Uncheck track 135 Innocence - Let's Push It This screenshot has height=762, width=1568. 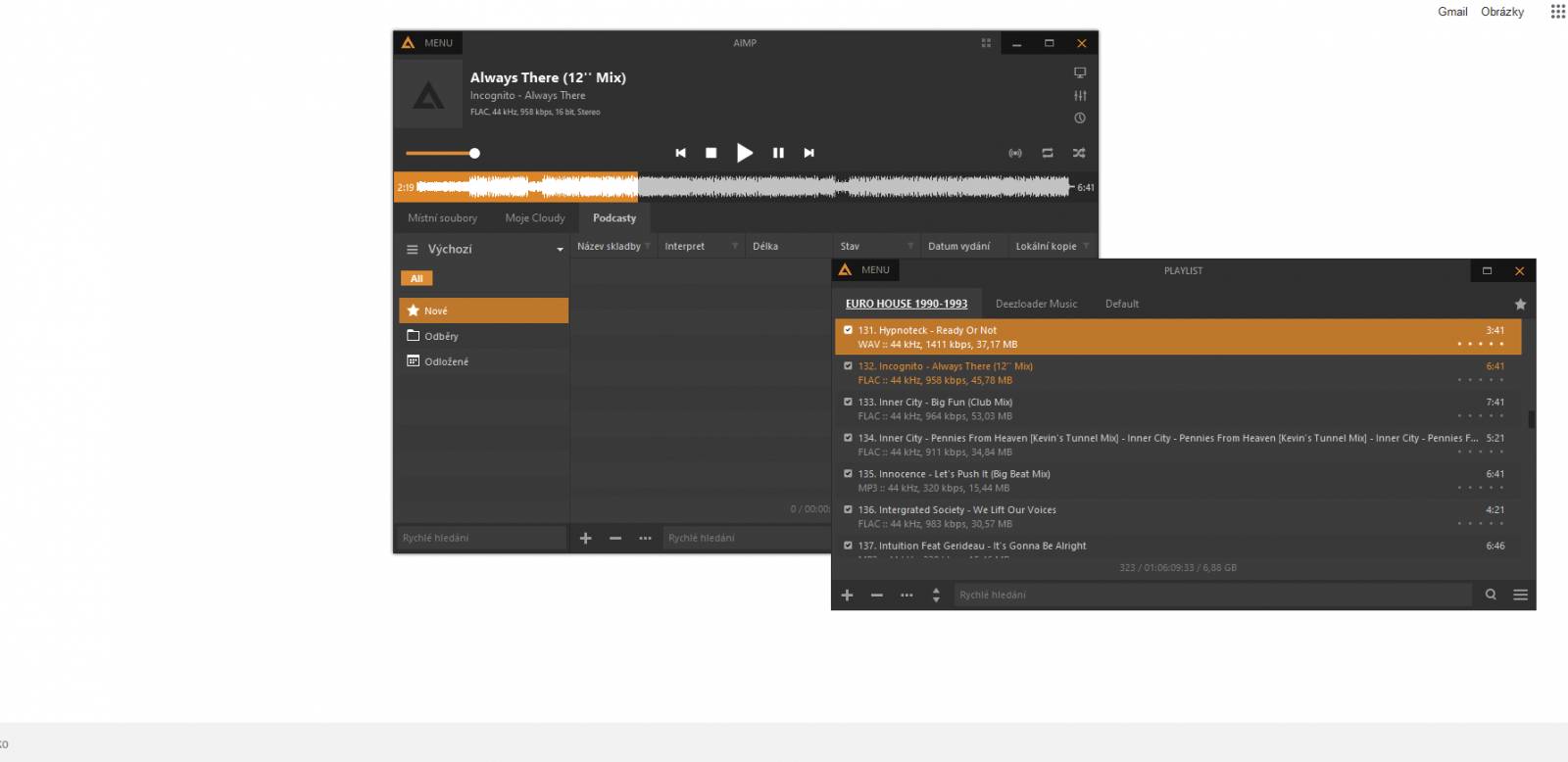pyautogui.click(x=849, y=474)
